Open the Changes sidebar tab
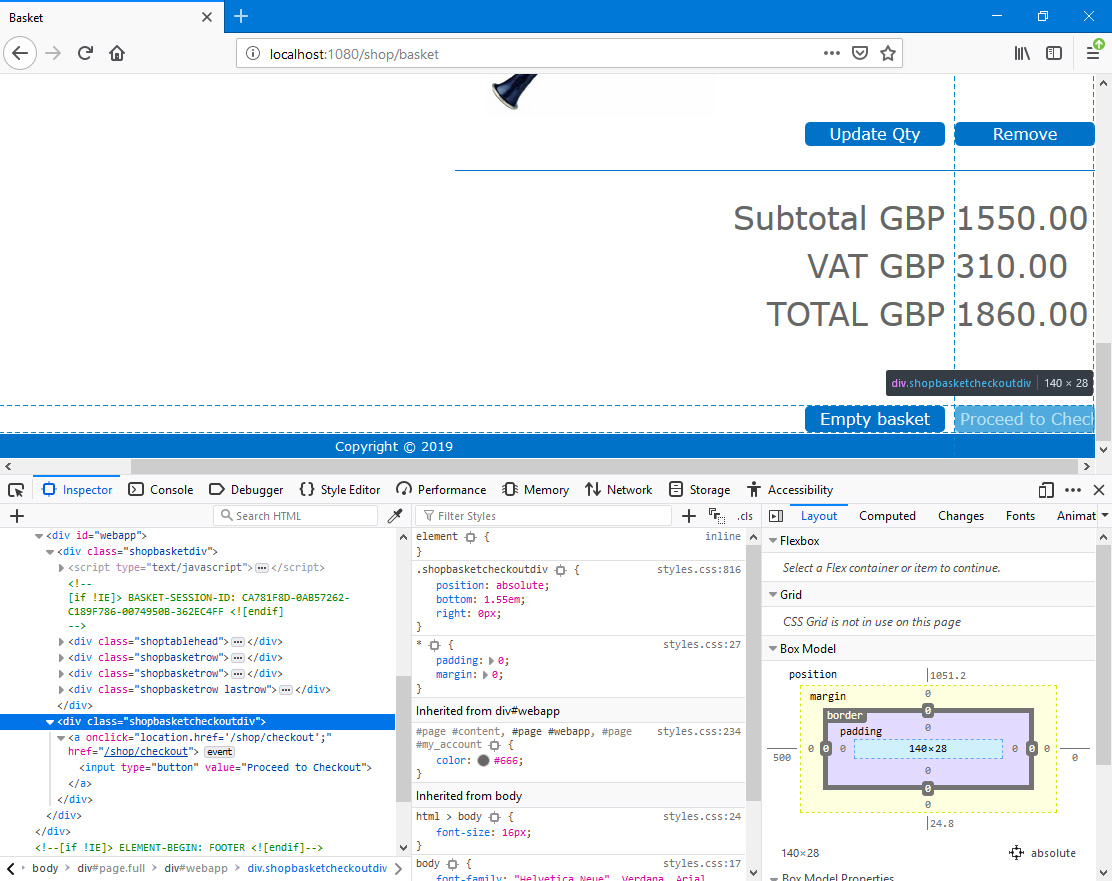 coord(961,516)
